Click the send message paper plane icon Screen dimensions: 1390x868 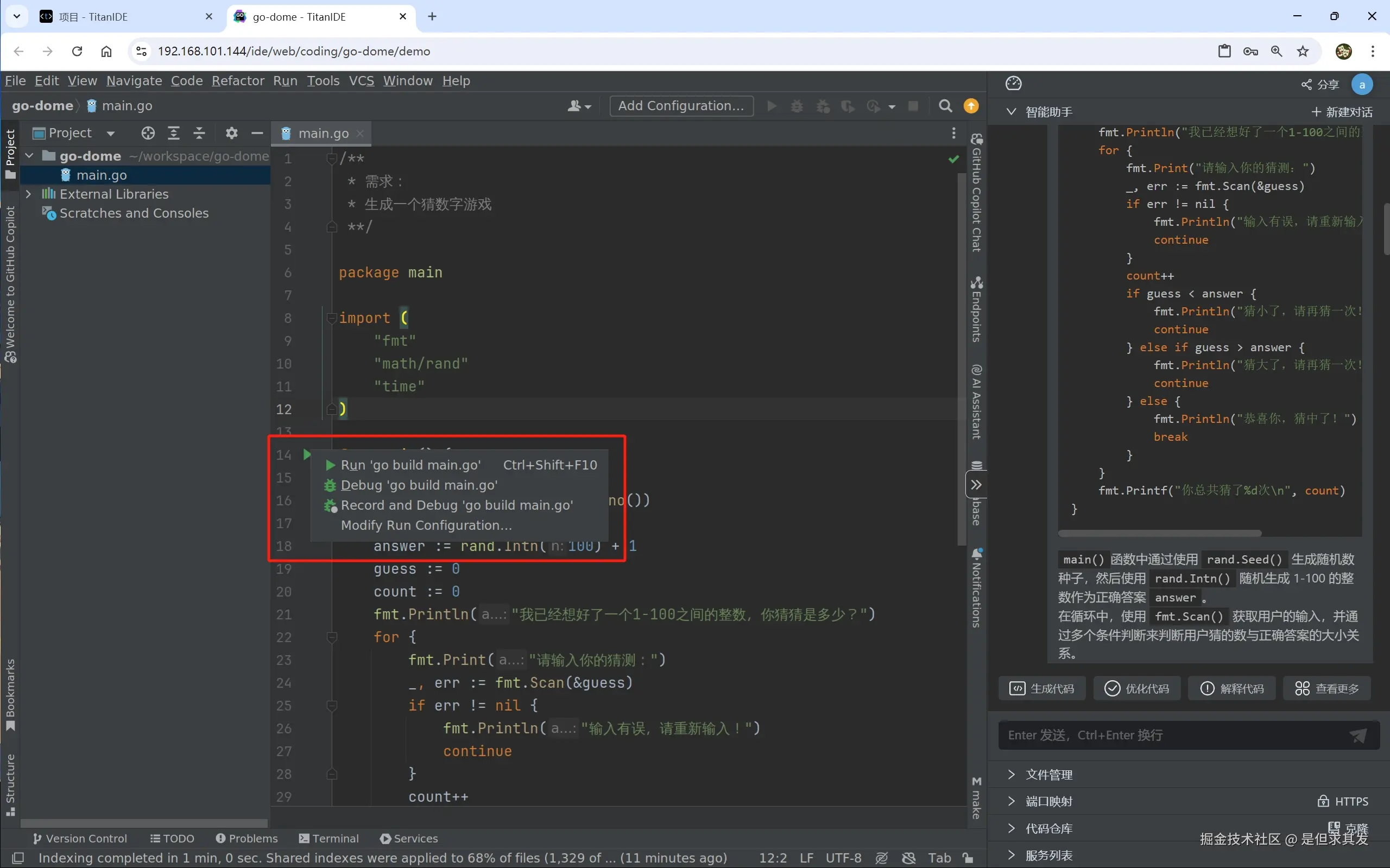1357,736
